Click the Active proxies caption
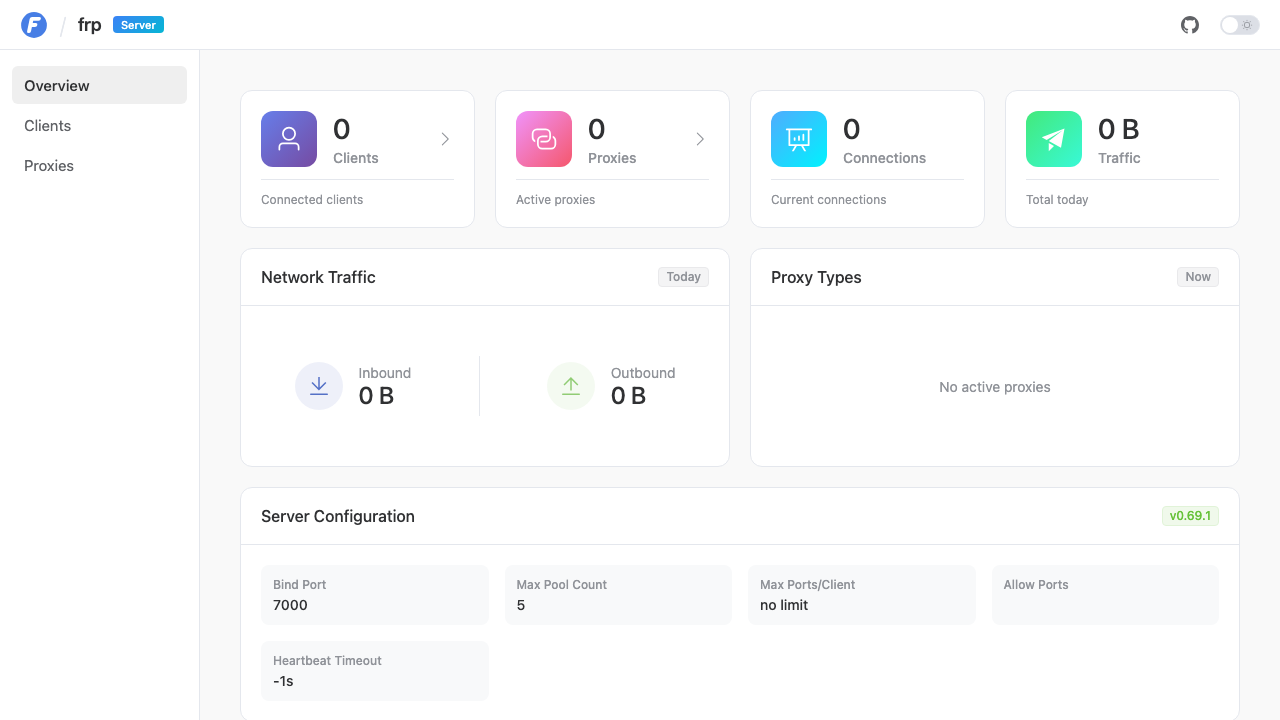Viewport: 1280px width, 720px height. coord(555,200)
